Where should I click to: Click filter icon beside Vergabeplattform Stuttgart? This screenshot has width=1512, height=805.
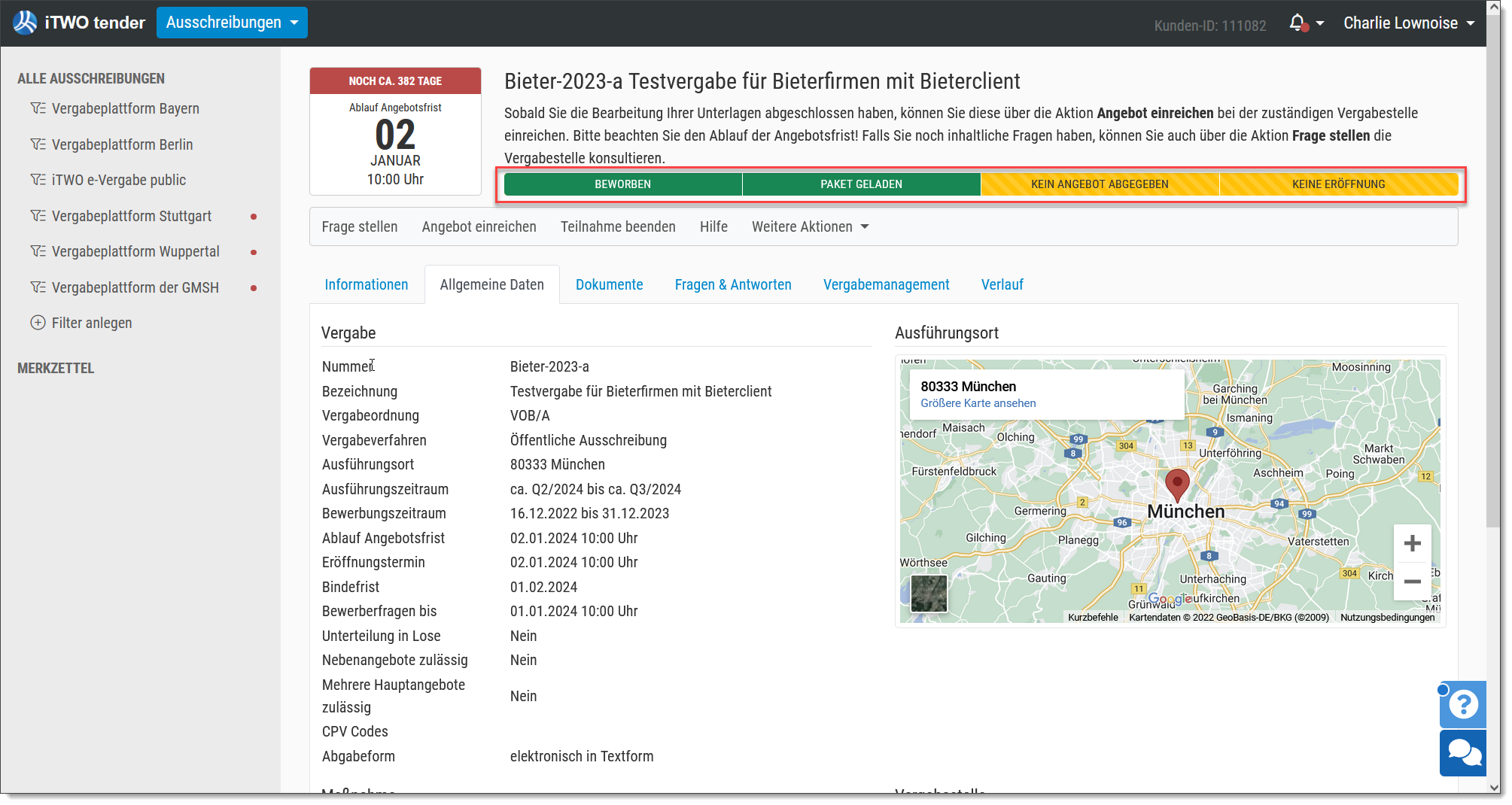(38, 216)
